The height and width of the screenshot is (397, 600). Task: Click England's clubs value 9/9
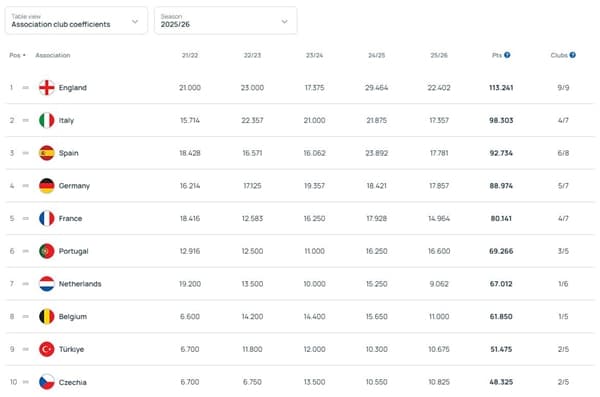pyautogui.click(x=563, y=88)
